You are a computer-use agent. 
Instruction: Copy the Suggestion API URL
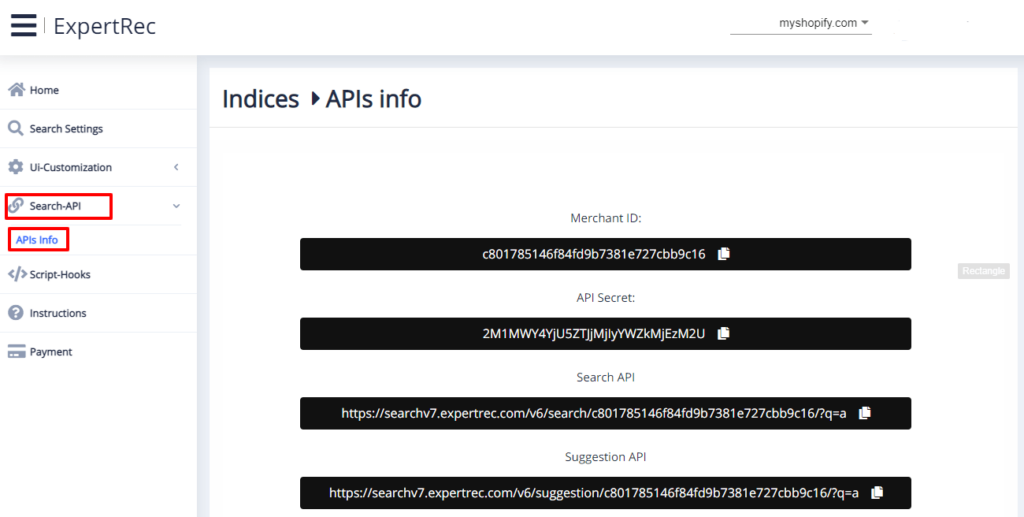tap(877, 492)
